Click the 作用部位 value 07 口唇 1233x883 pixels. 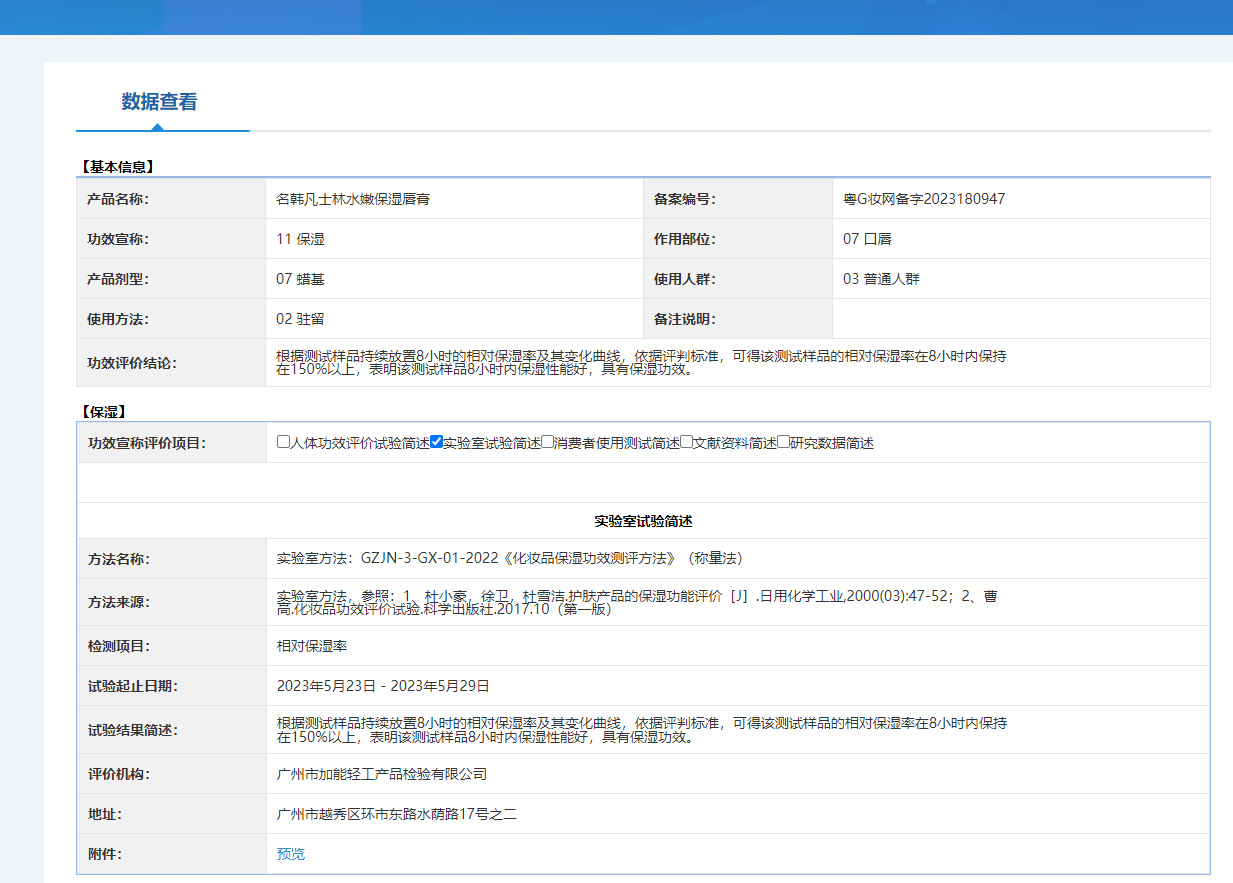pos(867,239)
